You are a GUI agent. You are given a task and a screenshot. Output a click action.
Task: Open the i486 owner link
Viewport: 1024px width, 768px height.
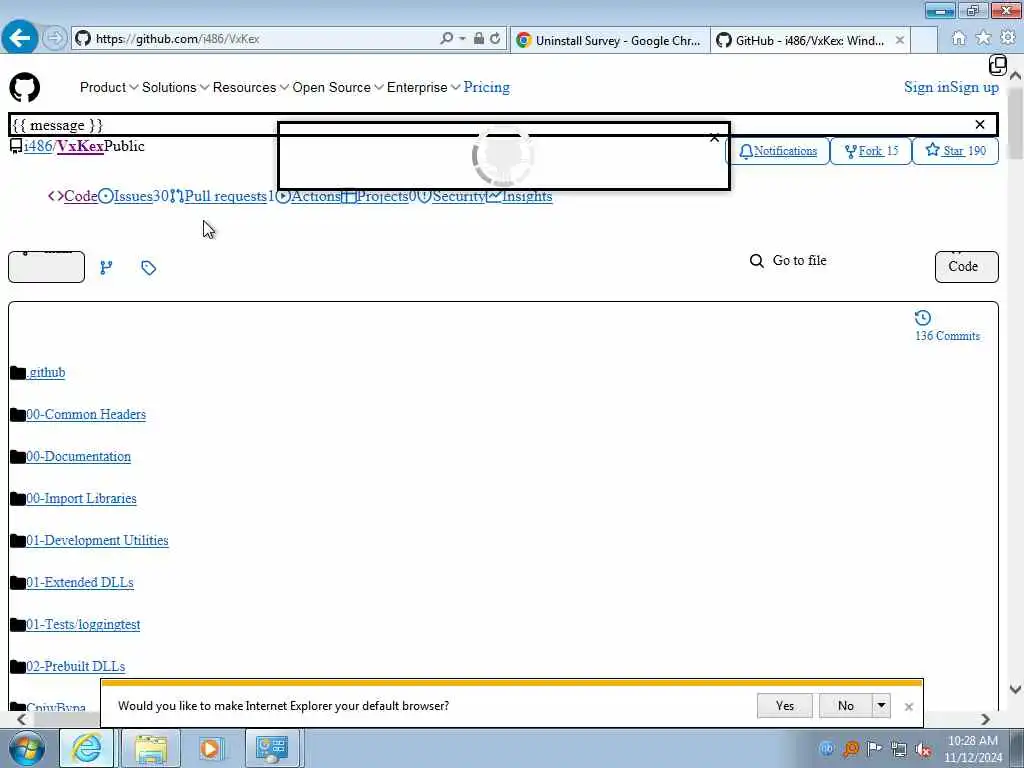38,146
